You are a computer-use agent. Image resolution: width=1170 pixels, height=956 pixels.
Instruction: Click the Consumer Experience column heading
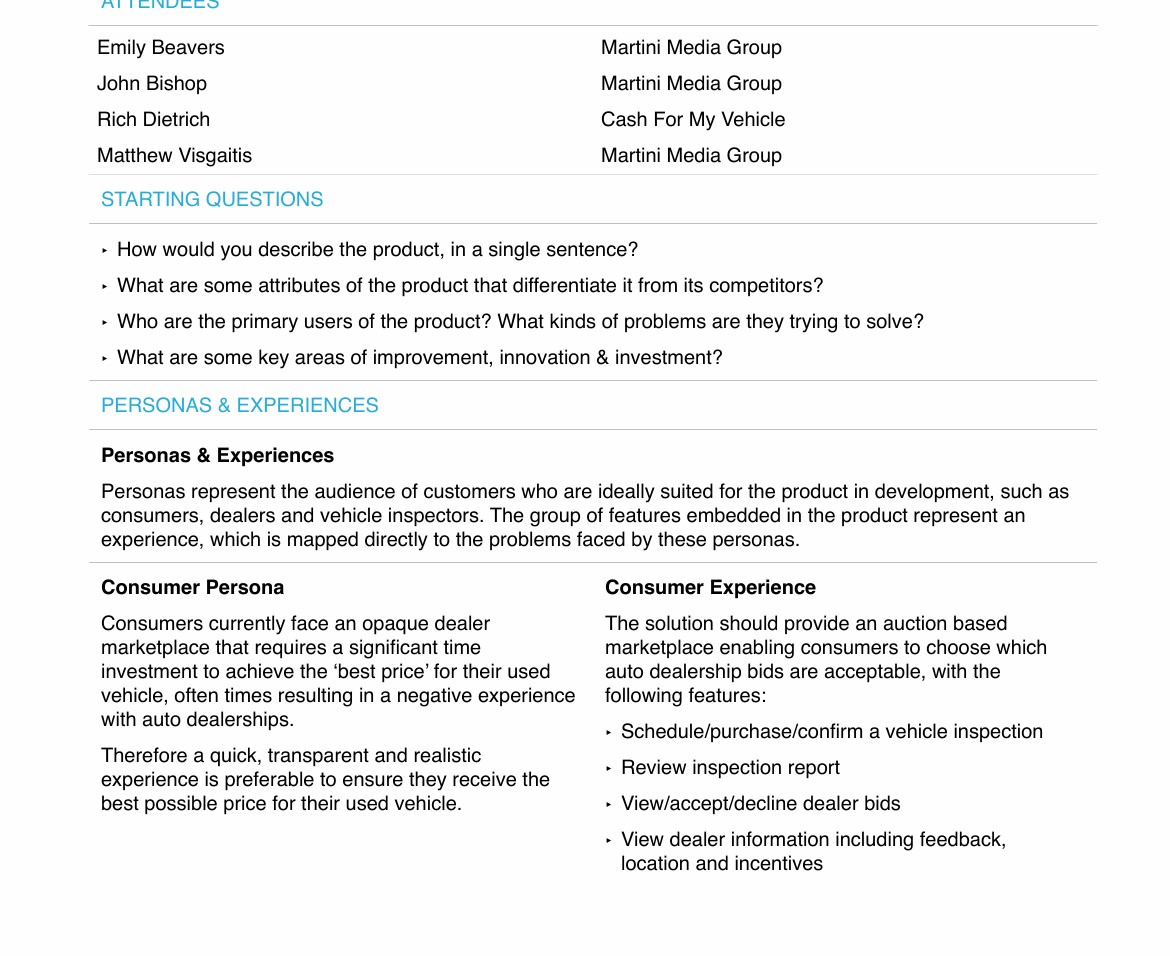710,587
